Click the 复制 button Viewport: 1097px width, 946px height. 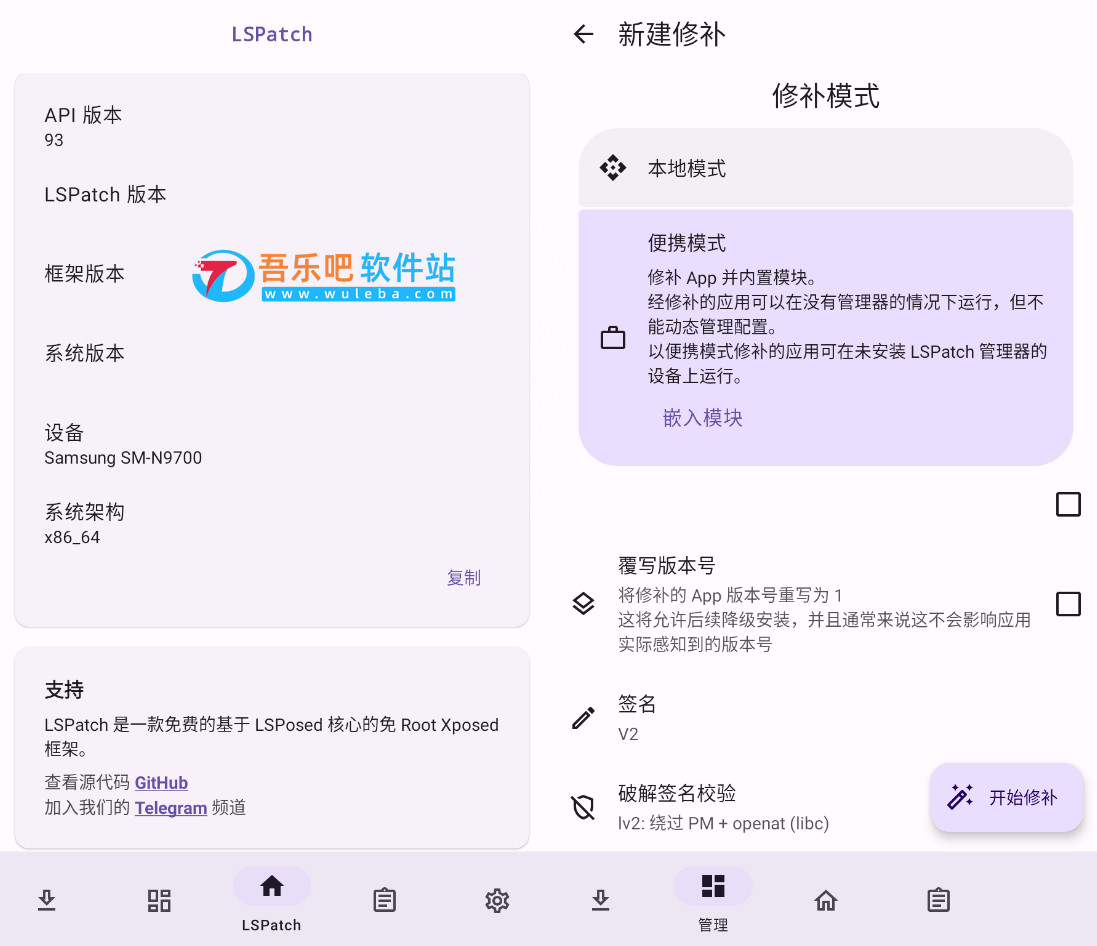[464, 578]
